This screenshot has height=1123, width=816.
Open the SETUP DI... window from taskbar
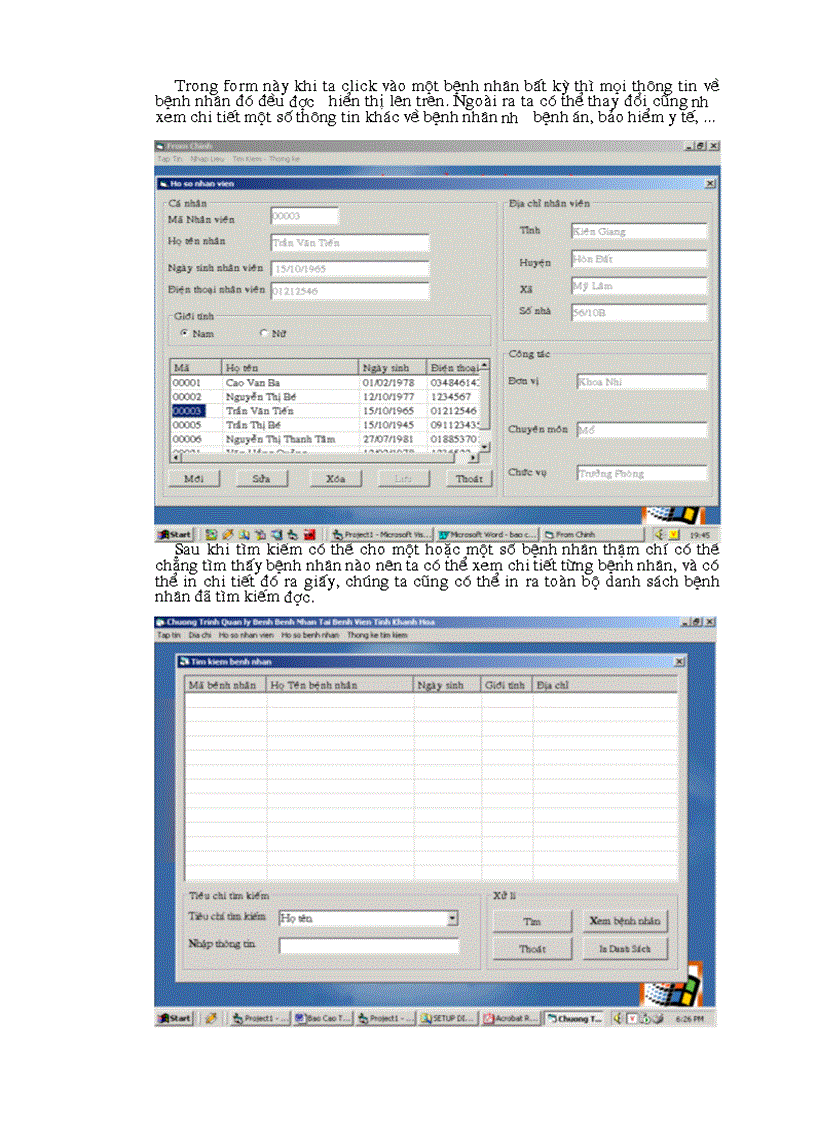447,1018
